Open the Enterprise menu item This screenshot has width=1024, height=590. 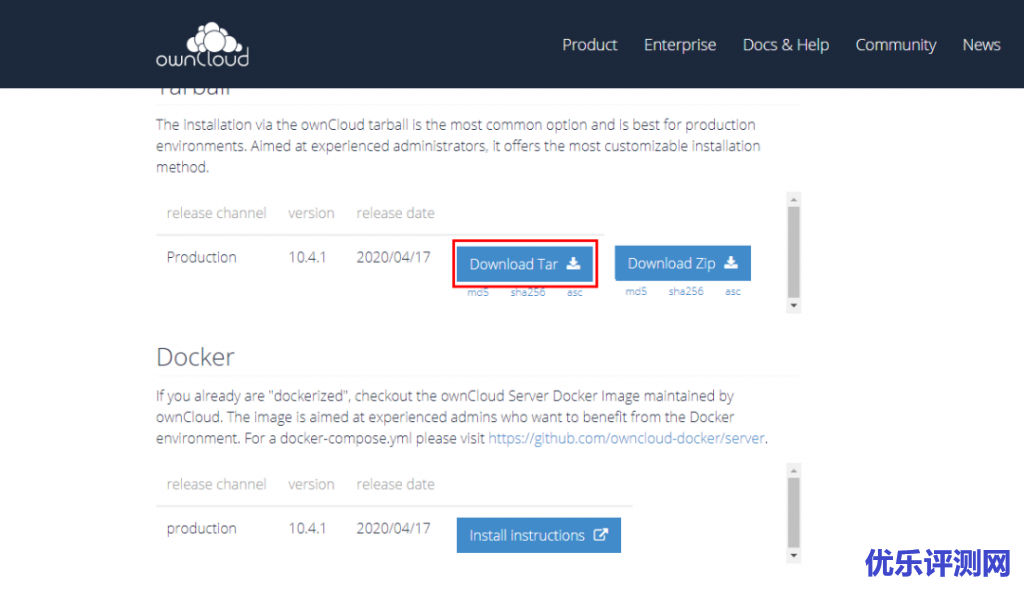[x=680, y=45]
